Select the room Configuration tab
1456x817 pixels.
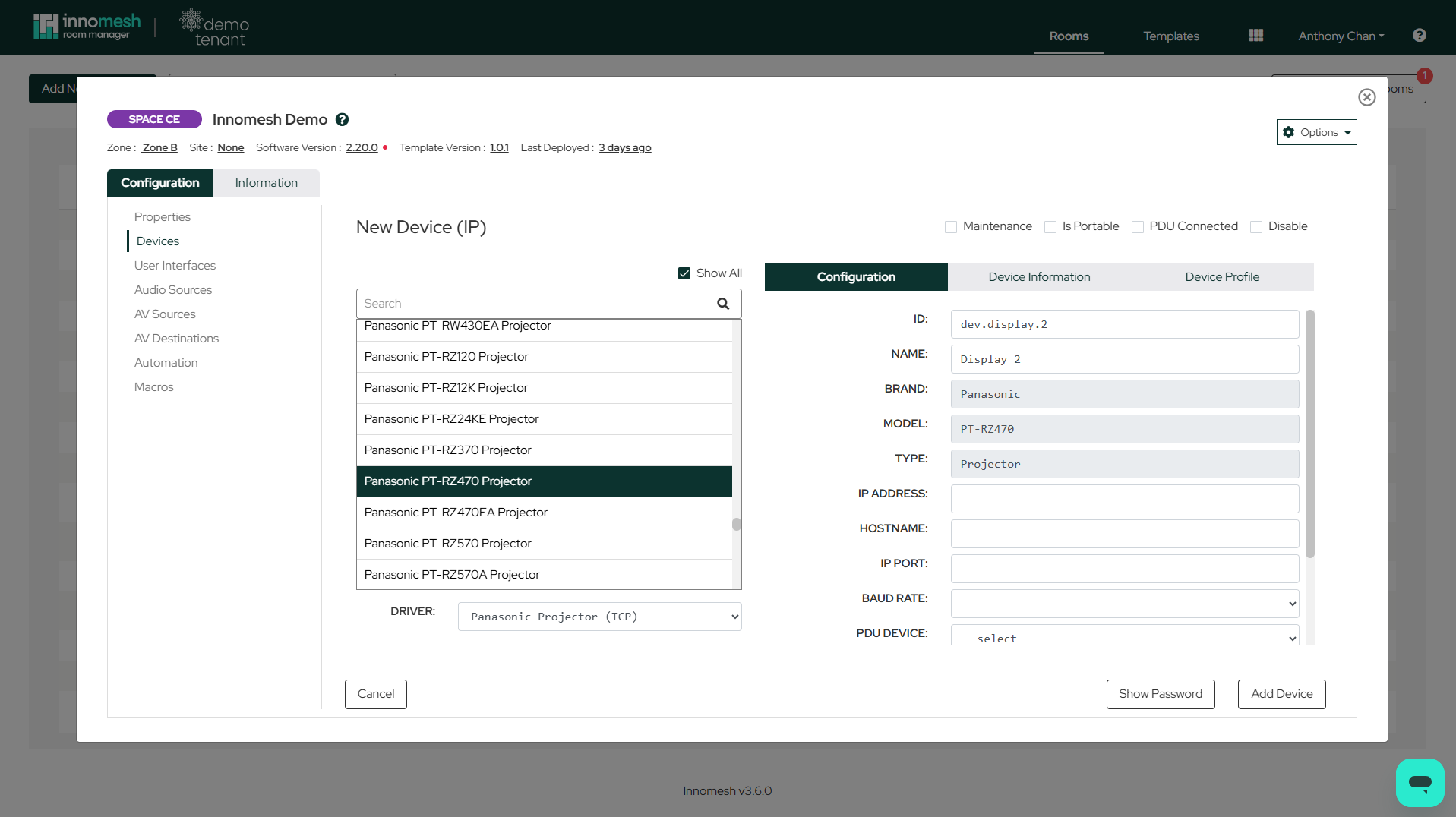(x=160, y=183)
